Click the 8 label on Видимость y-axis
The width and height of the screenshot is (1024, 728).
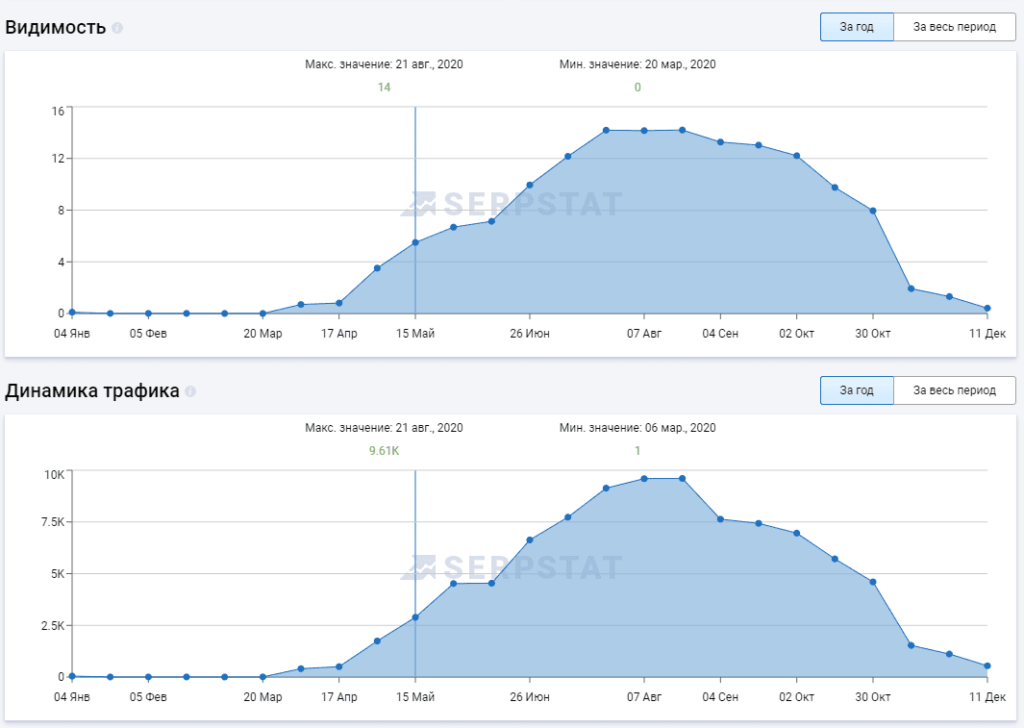click(61, 210)
